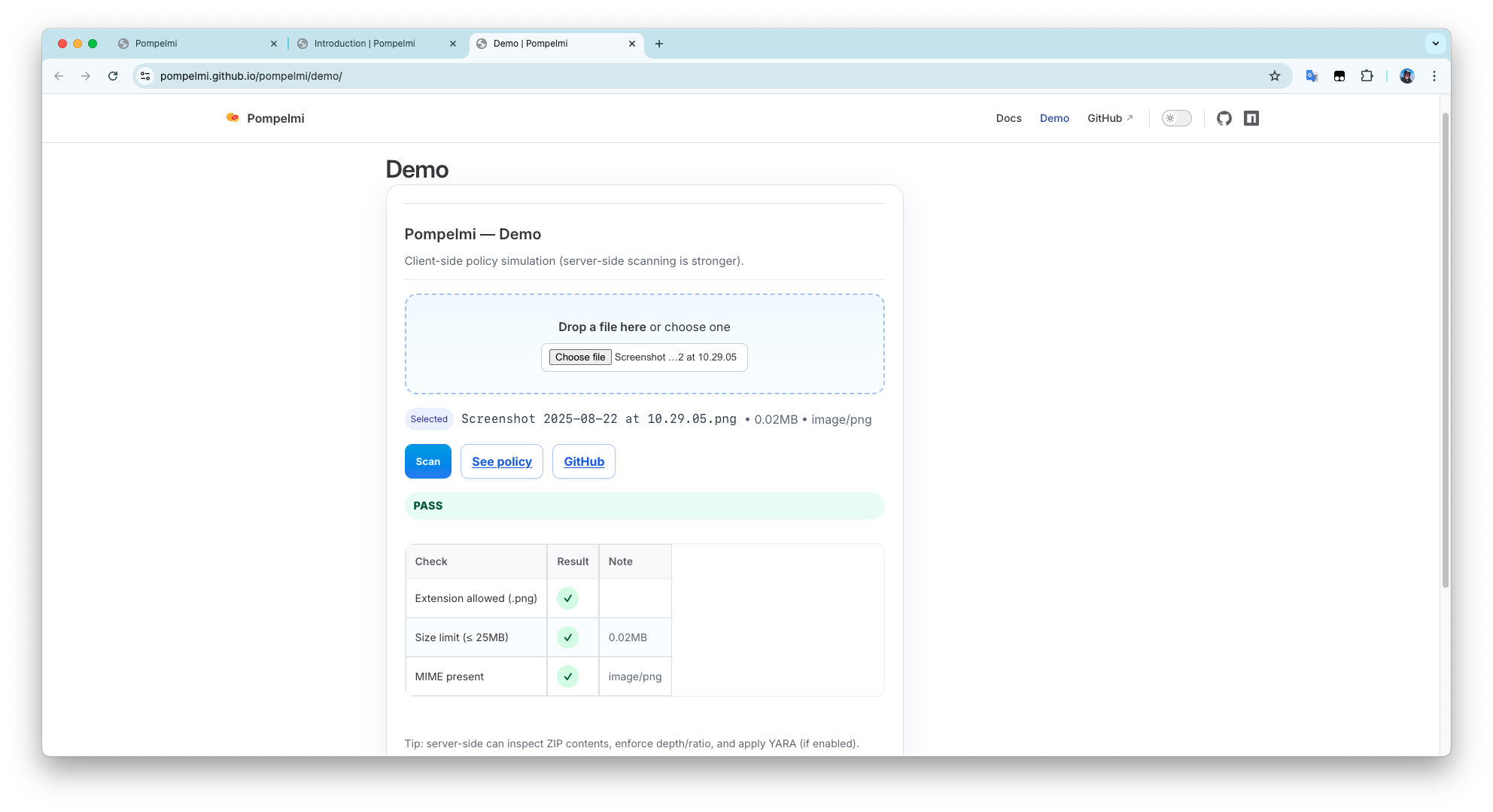Open Chrome's three-dot menu

pyautogui.click(x=1434, y=76)
